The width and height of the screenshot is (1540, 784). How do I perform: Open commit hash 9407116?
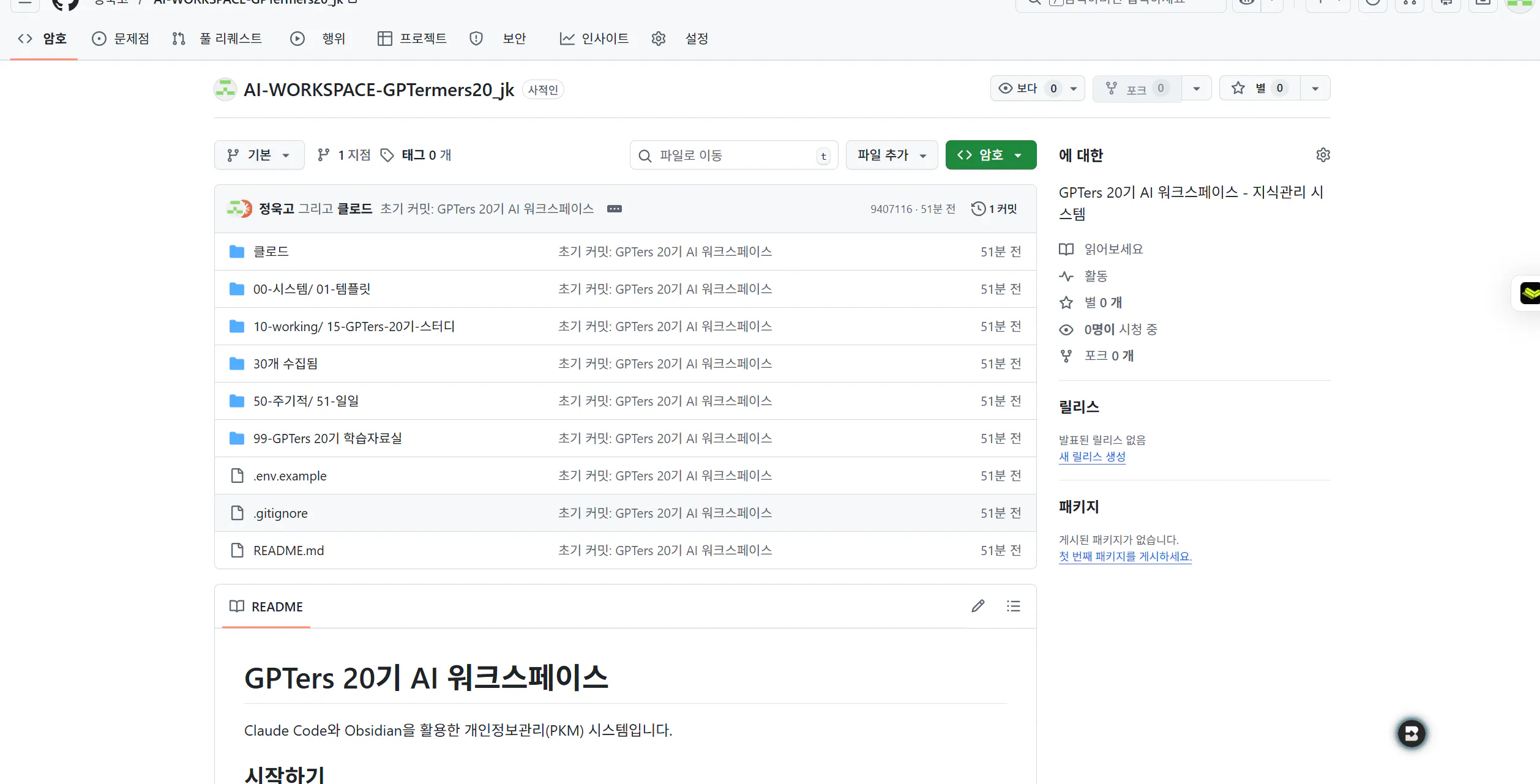pyautogui.click(x=891, y=209)
